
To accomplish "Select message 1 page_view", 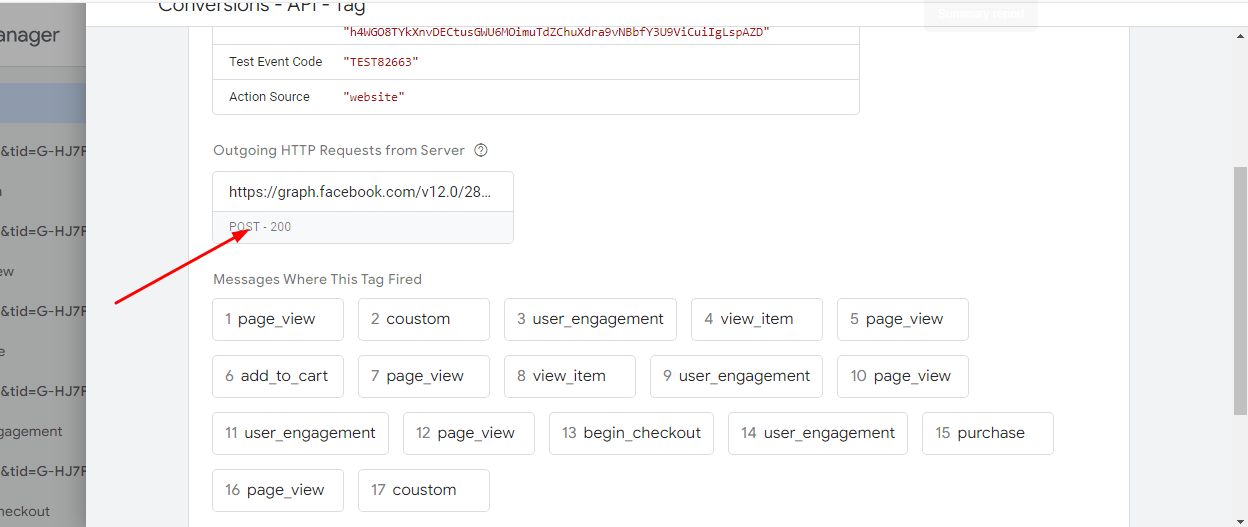I will [x=277, y=319].
